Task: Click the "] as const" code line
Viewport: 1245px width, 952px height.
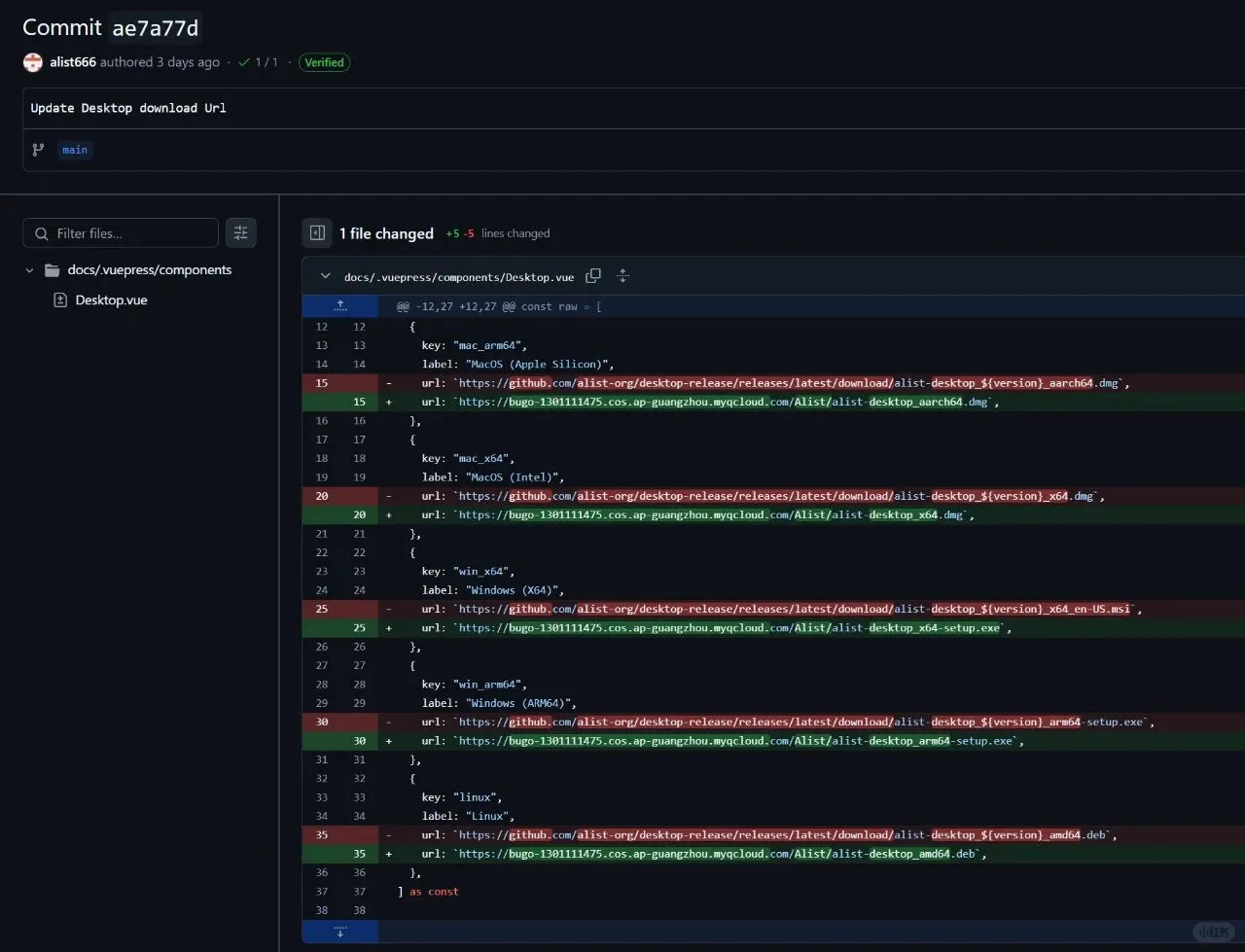Action: tap(428, 892)
